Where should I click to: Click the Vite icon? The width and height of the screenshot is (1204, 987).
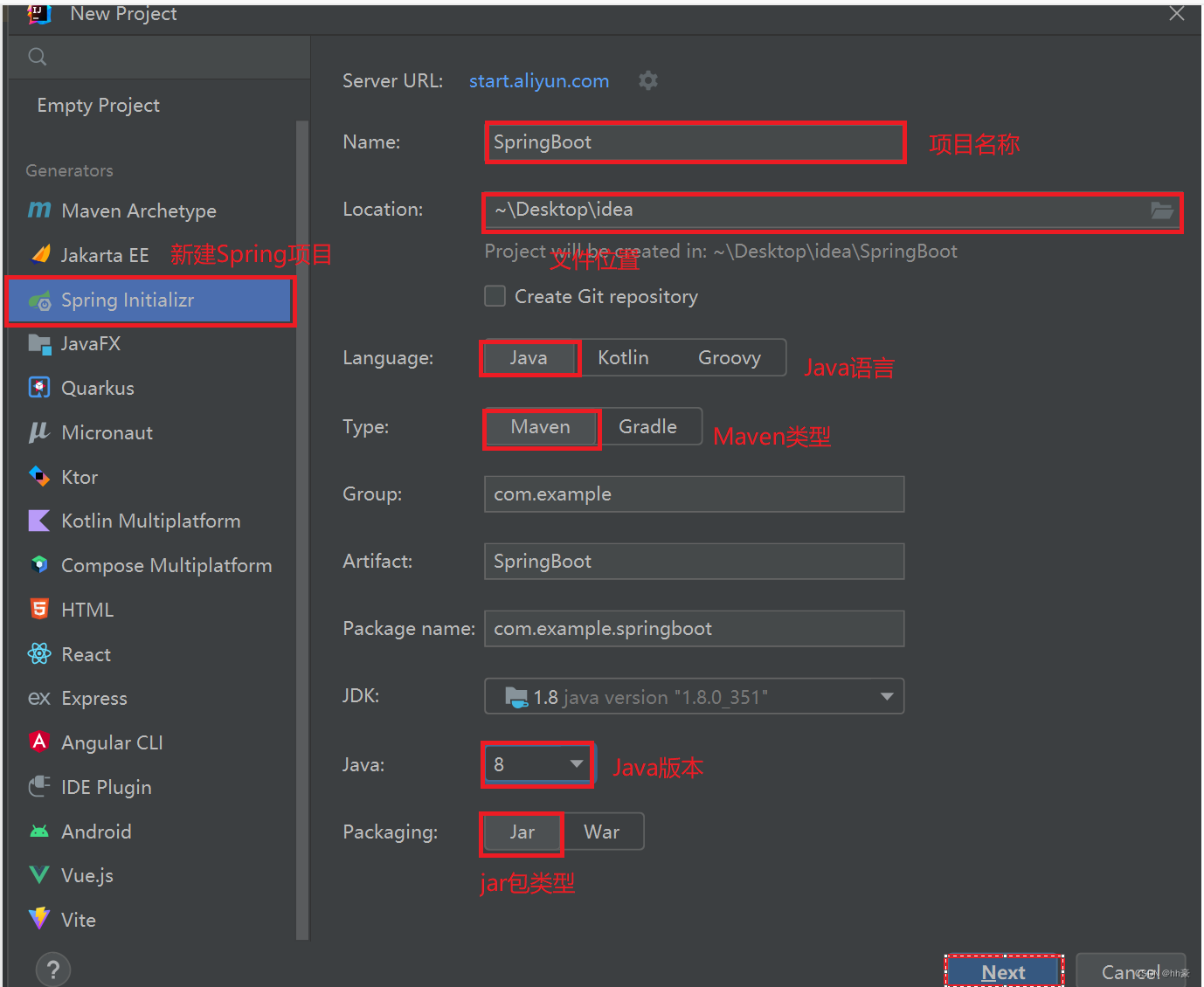click(39, 918)
